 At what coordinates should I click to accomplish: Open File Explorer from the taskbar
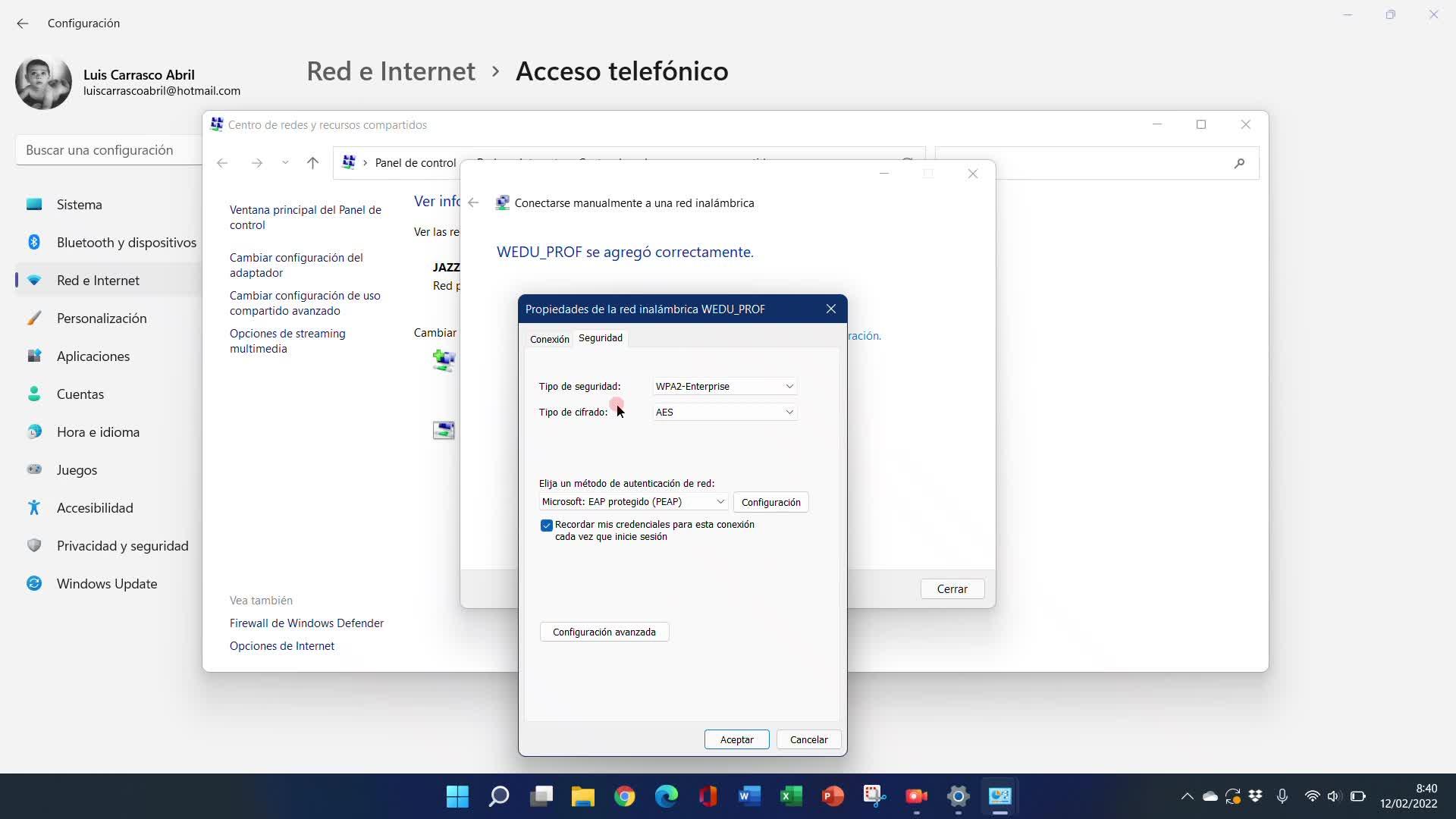[582, 796]
